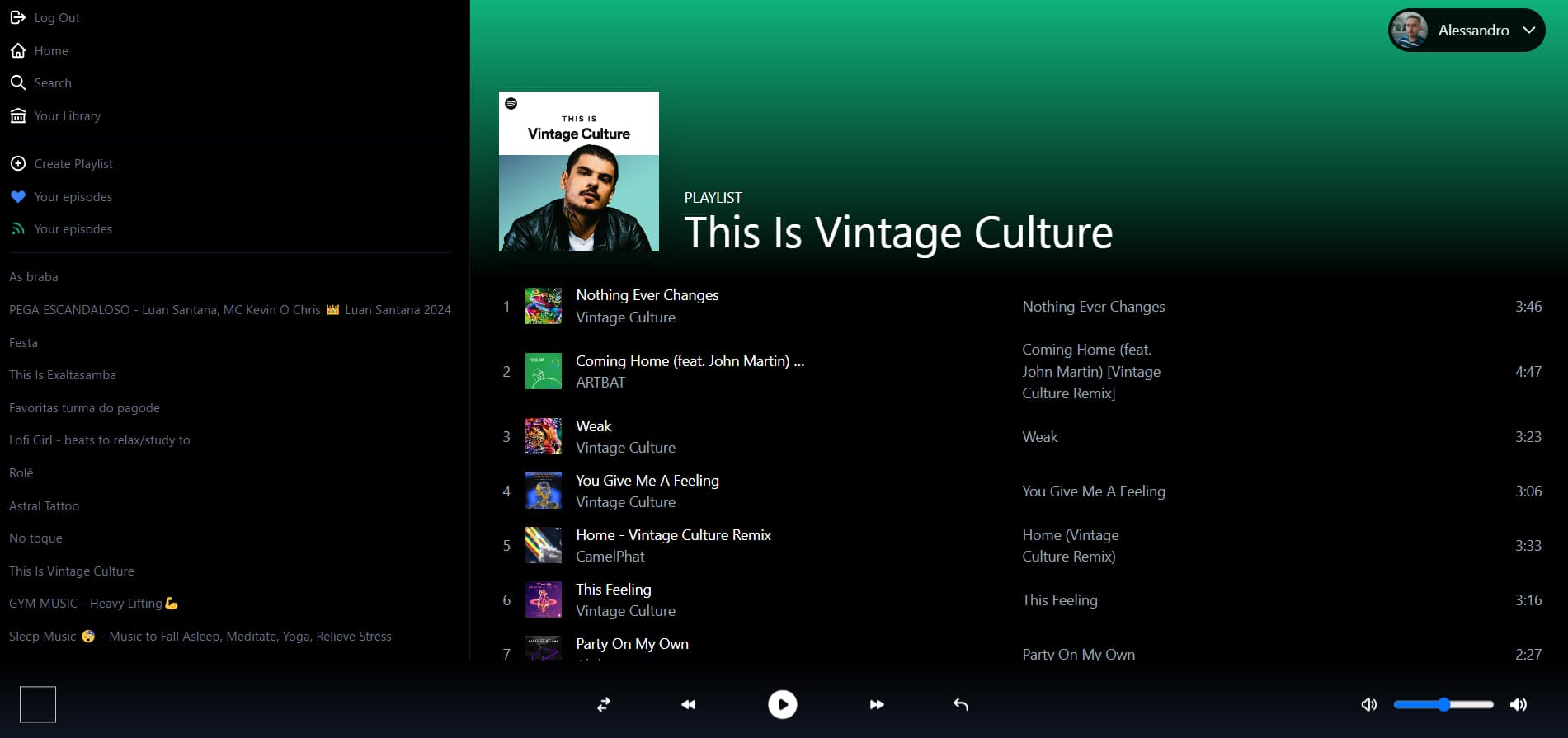Viewport: 1568px width, 738px height.
Task: Select track title You Give Me A Feeling
Action: (x=647, y=481)
